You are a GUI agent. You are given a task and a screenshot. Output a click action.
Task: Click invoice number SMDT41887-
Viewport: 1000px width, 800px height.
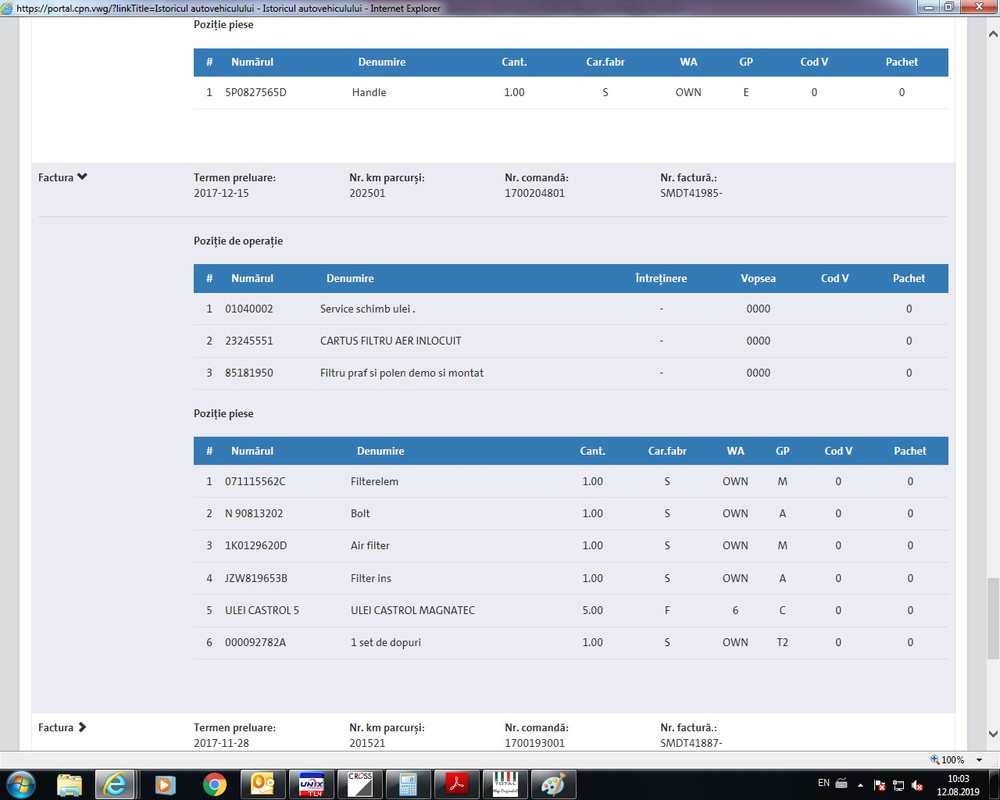[x=691, y=743]
